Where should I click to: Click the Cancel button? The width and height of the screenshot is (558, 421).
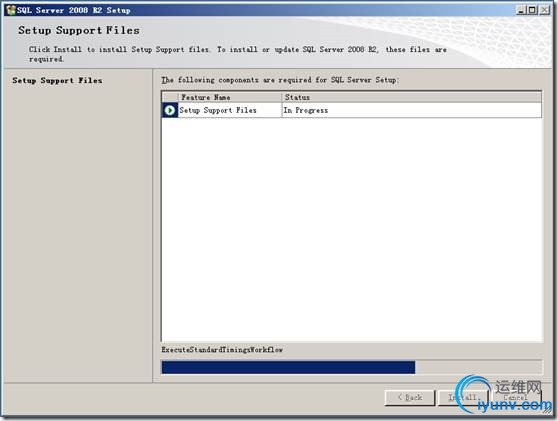tap(516, 398)
